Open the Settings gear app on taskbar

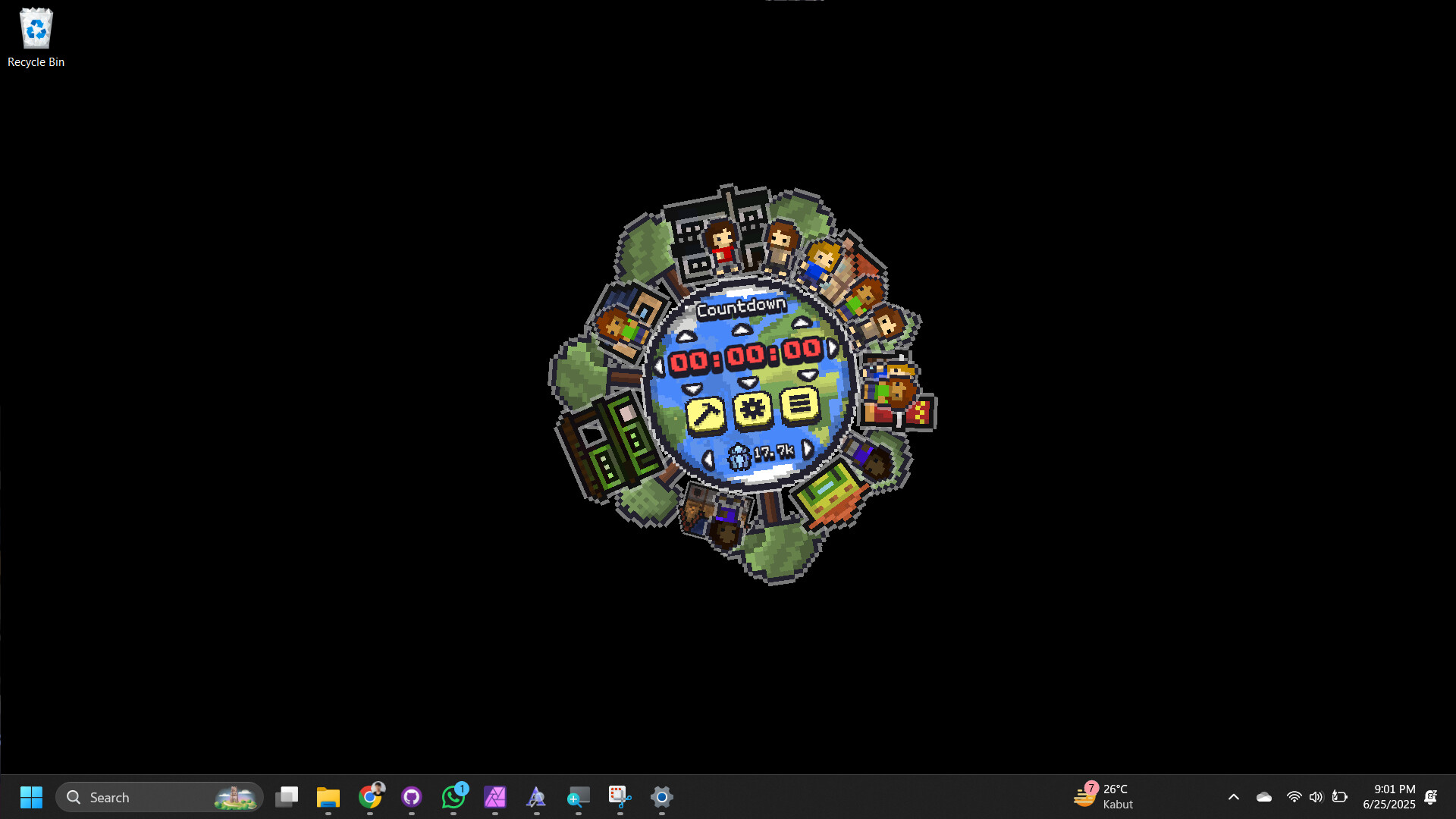(662, 797)
